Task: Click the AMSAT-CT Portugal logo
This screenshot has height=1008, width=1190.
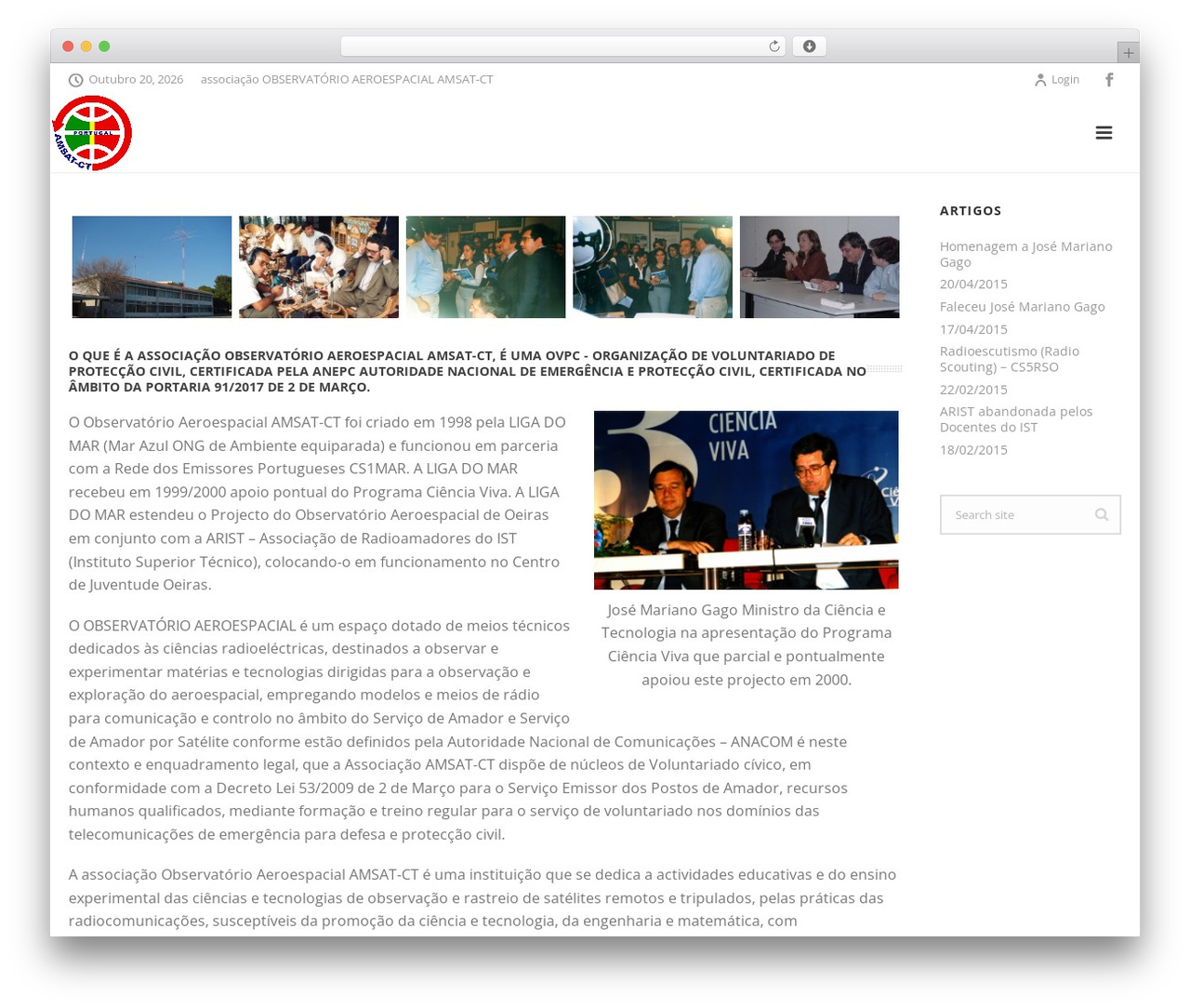Action: pos(92,133)
